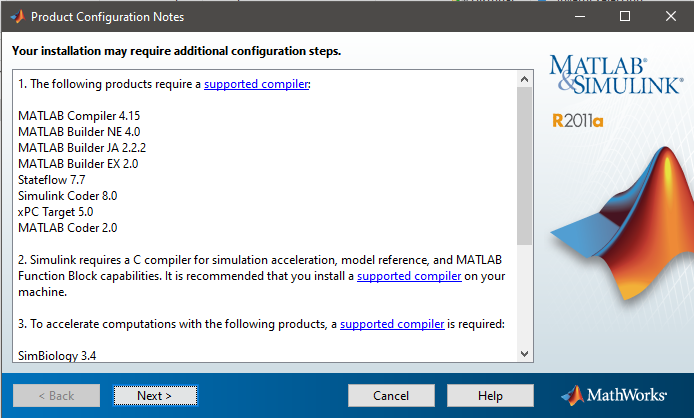Select the line MATLAB Builder EX 2.0

tap(78, 164)
